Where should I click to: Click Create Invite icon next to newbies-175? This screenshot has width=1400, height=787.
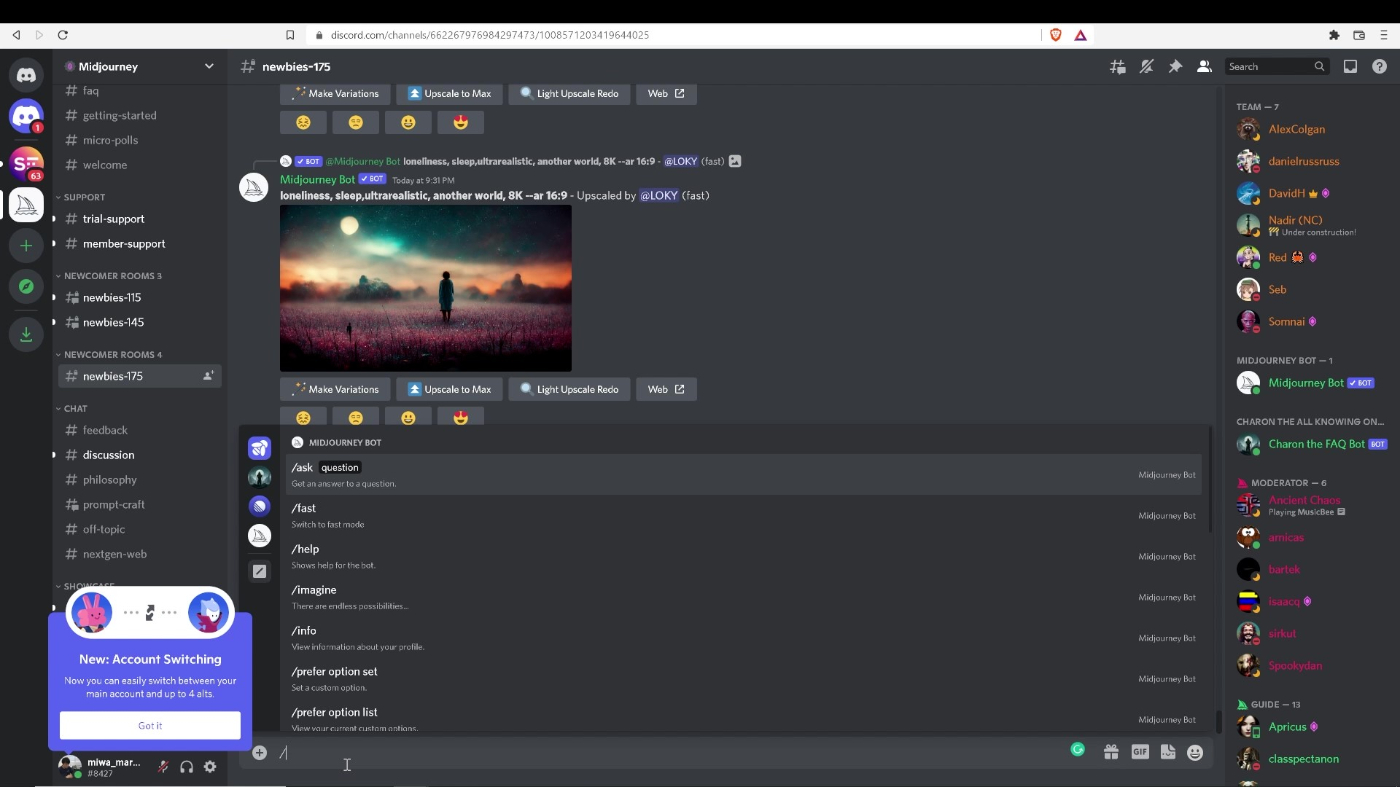click(x=208, y=376)
